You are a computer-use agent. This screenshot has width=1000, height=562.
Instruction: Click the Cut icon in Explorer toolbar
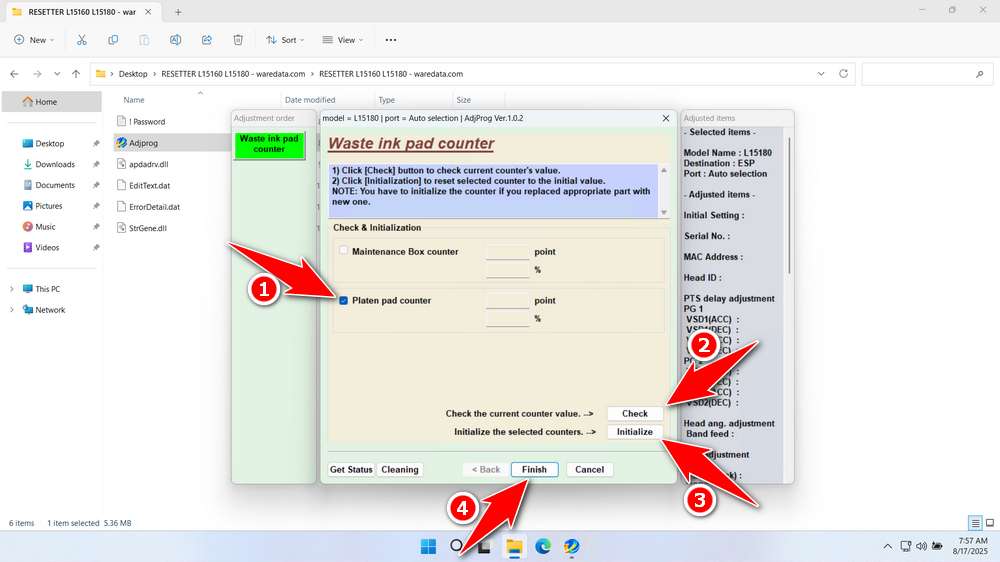[x=82, y=40]
